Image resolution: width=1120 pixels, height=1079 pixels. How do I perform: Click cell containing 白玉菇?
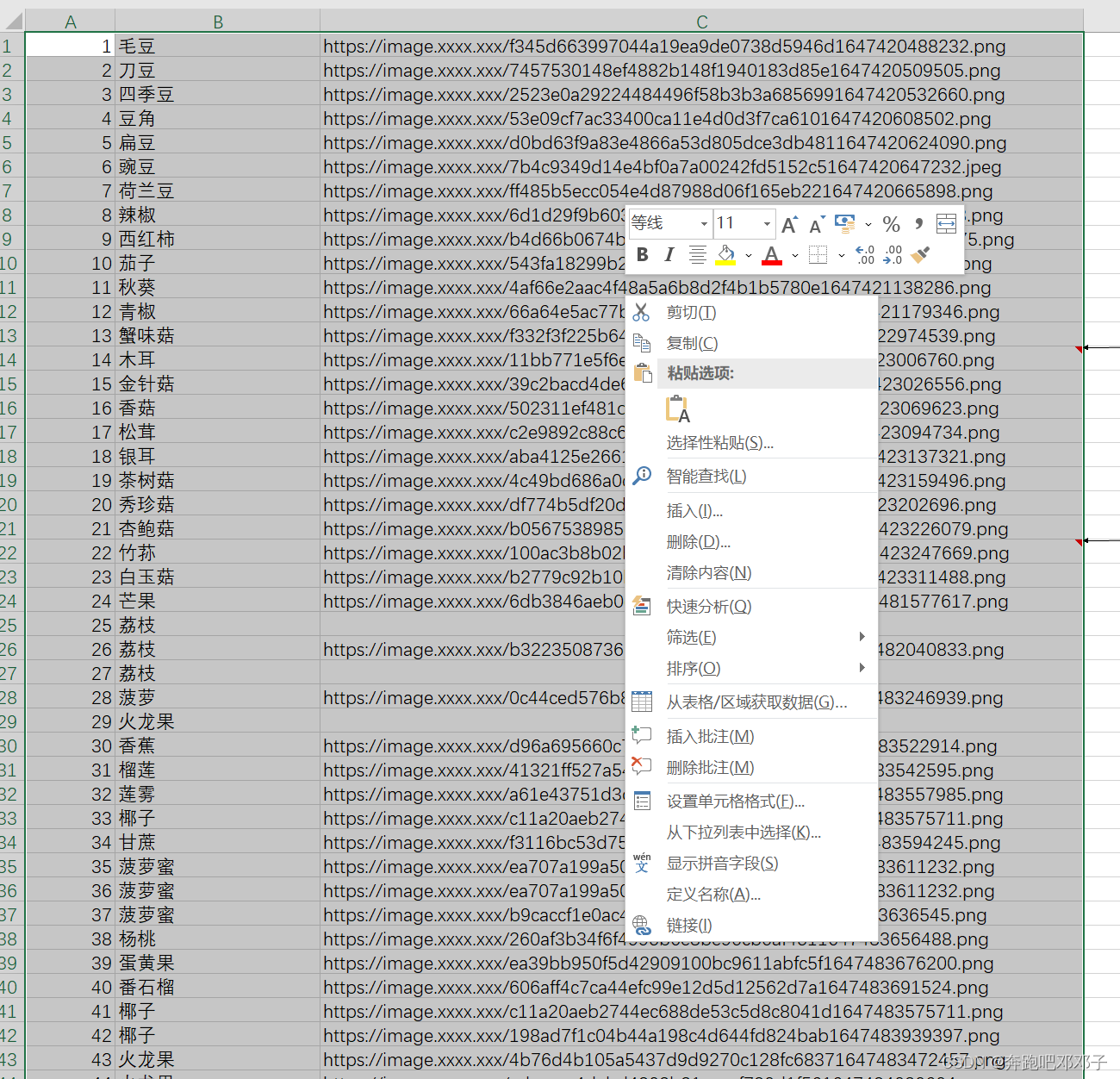218,577
